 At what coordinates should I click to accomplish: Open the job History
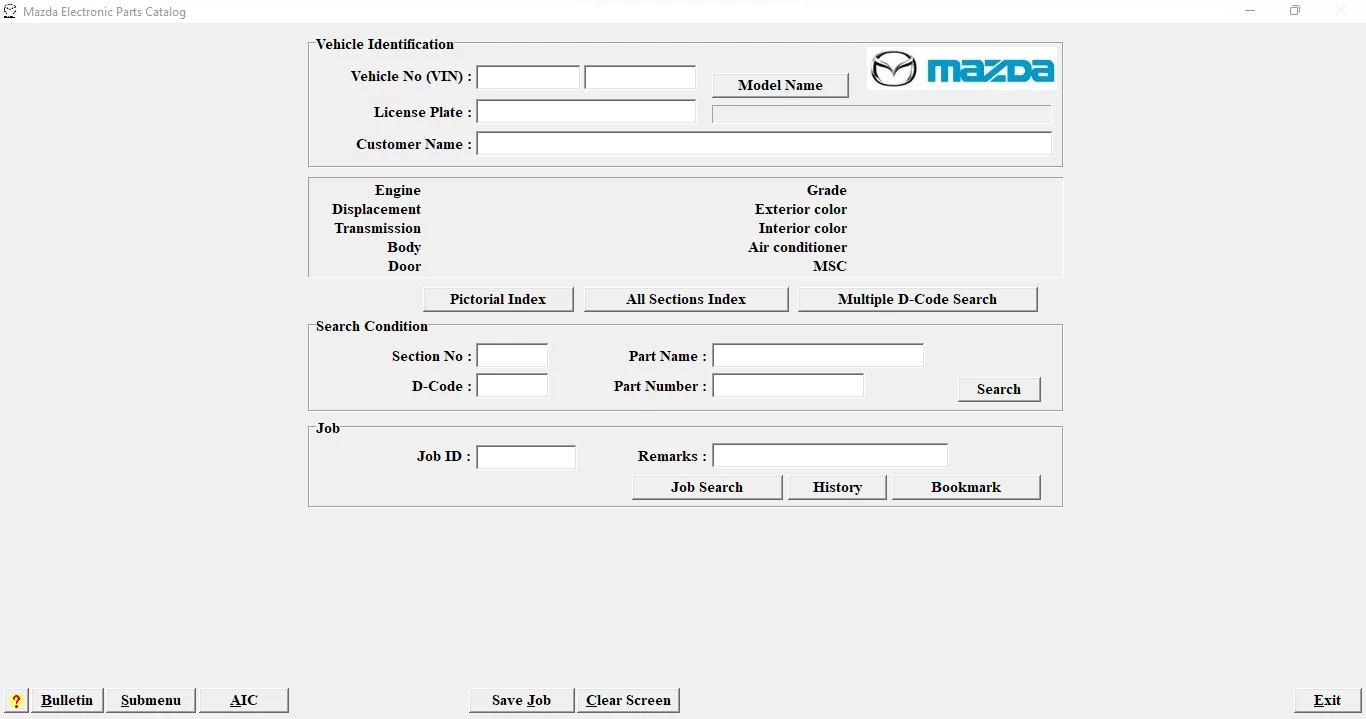click(837, 488)
